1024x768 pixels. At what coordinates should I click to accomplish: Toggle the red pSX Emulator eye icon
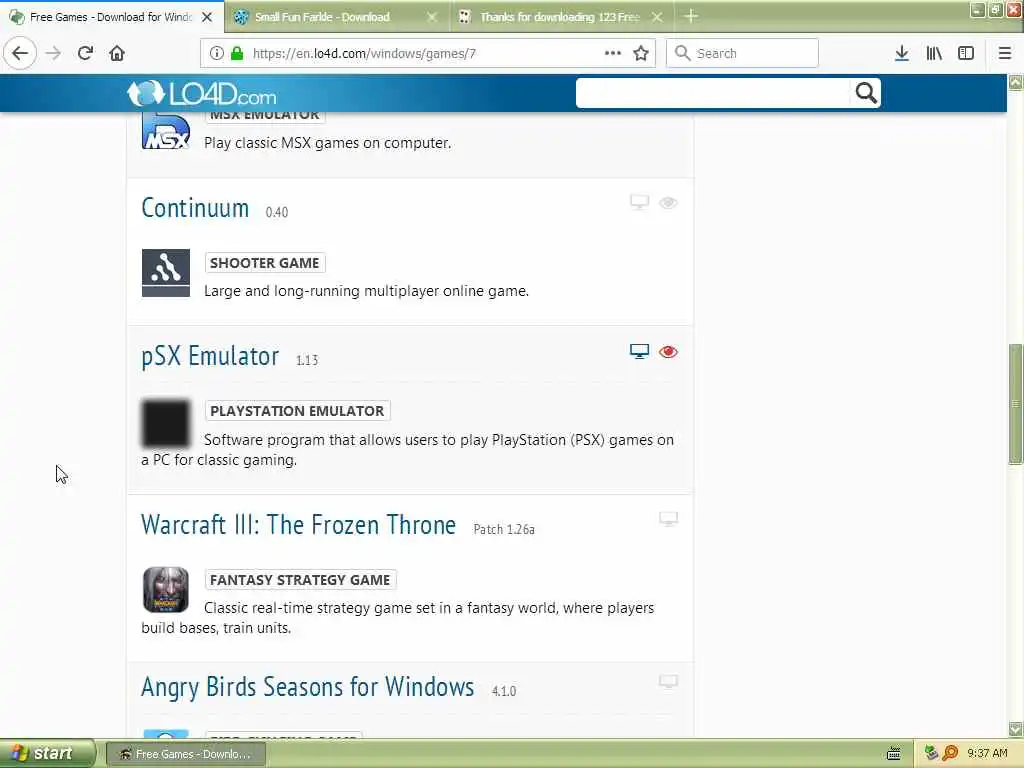coord(668,352)
